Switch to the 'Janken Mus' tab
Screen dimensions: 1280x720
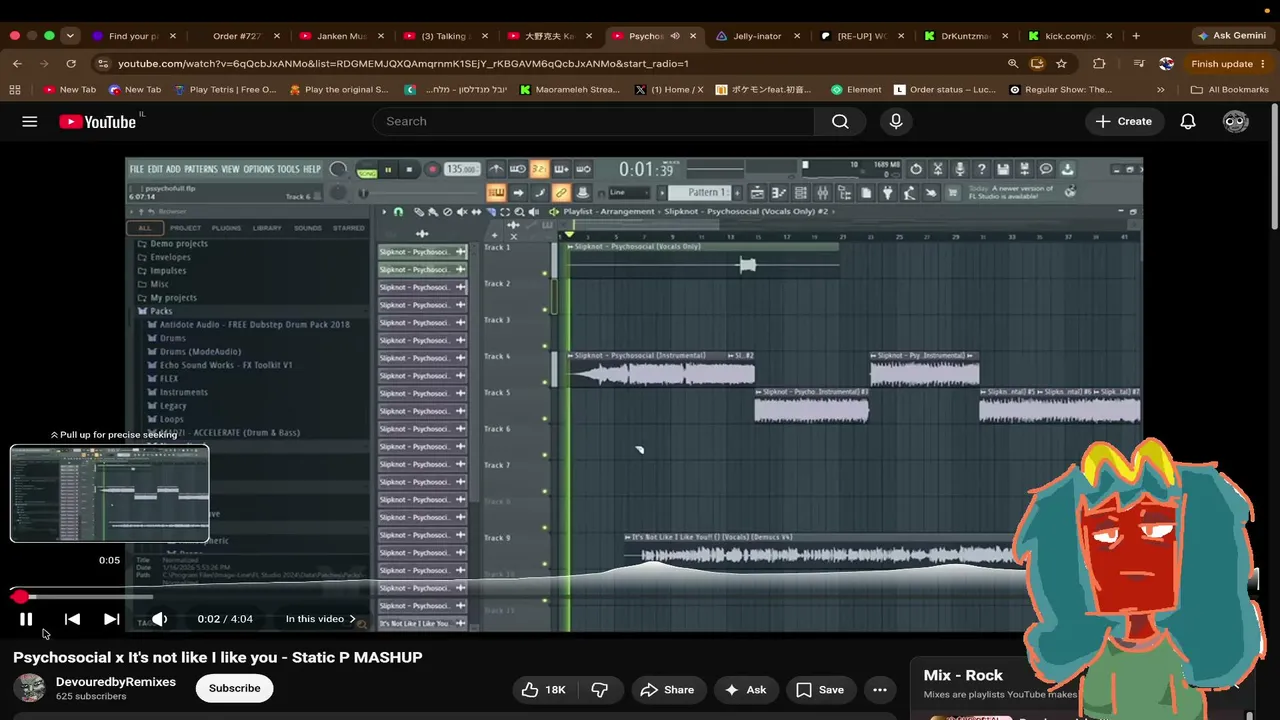click(342, 36)
